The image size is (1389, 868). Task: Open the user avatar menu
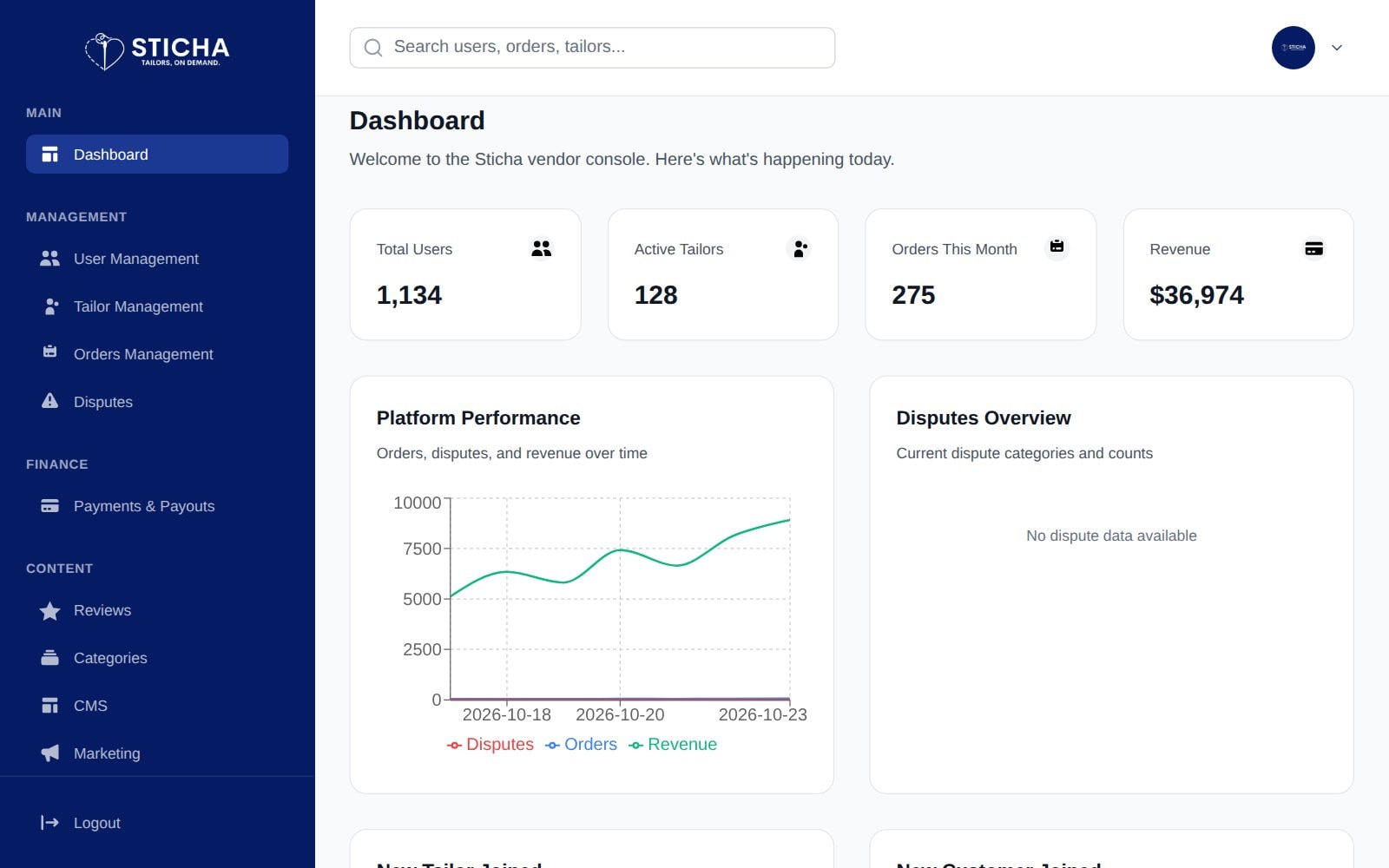point(1294,48)
